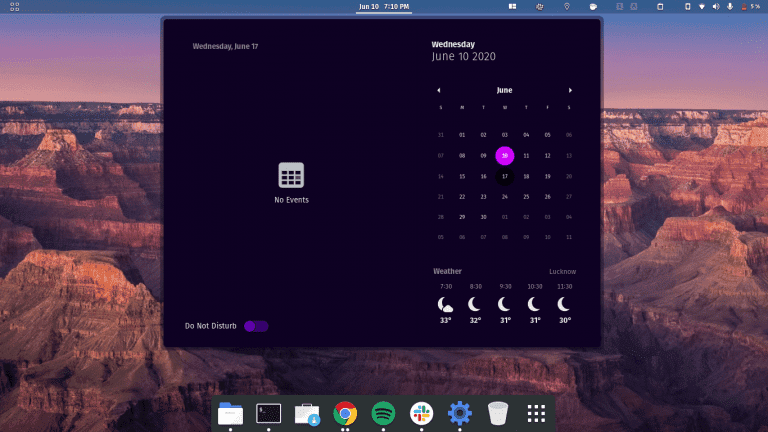
Task: Open Settings gear in the dock
Action: point(459,413)
